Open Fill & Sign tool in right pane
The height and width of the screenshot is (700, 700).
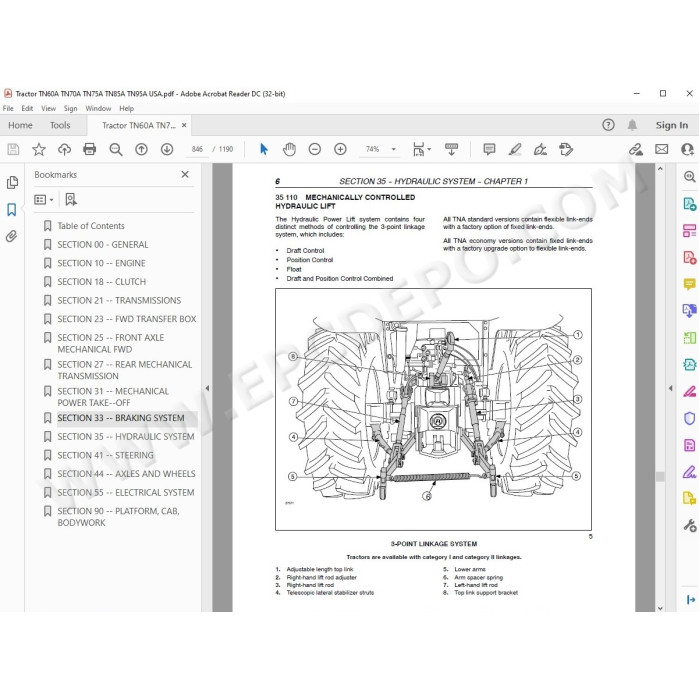690,471
